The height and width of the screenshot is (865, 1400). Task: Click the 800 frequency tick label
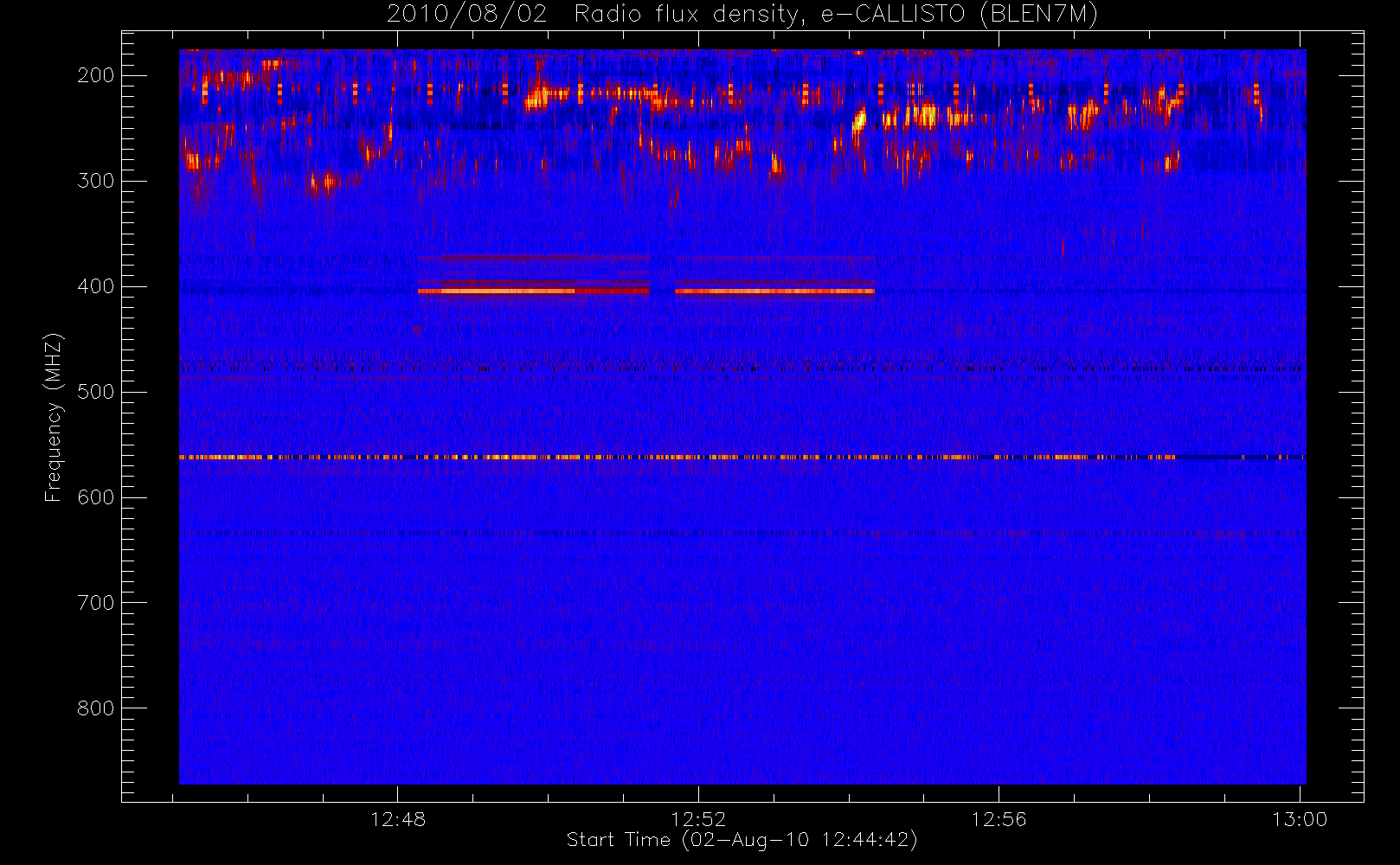pos(95,708)
